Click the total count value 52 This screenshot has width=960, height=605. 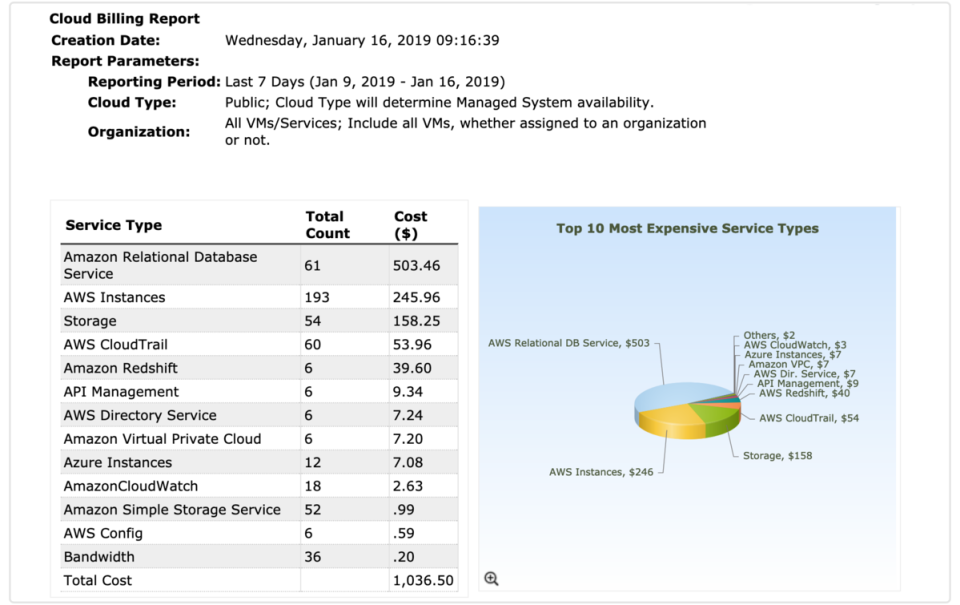point(312,509)
